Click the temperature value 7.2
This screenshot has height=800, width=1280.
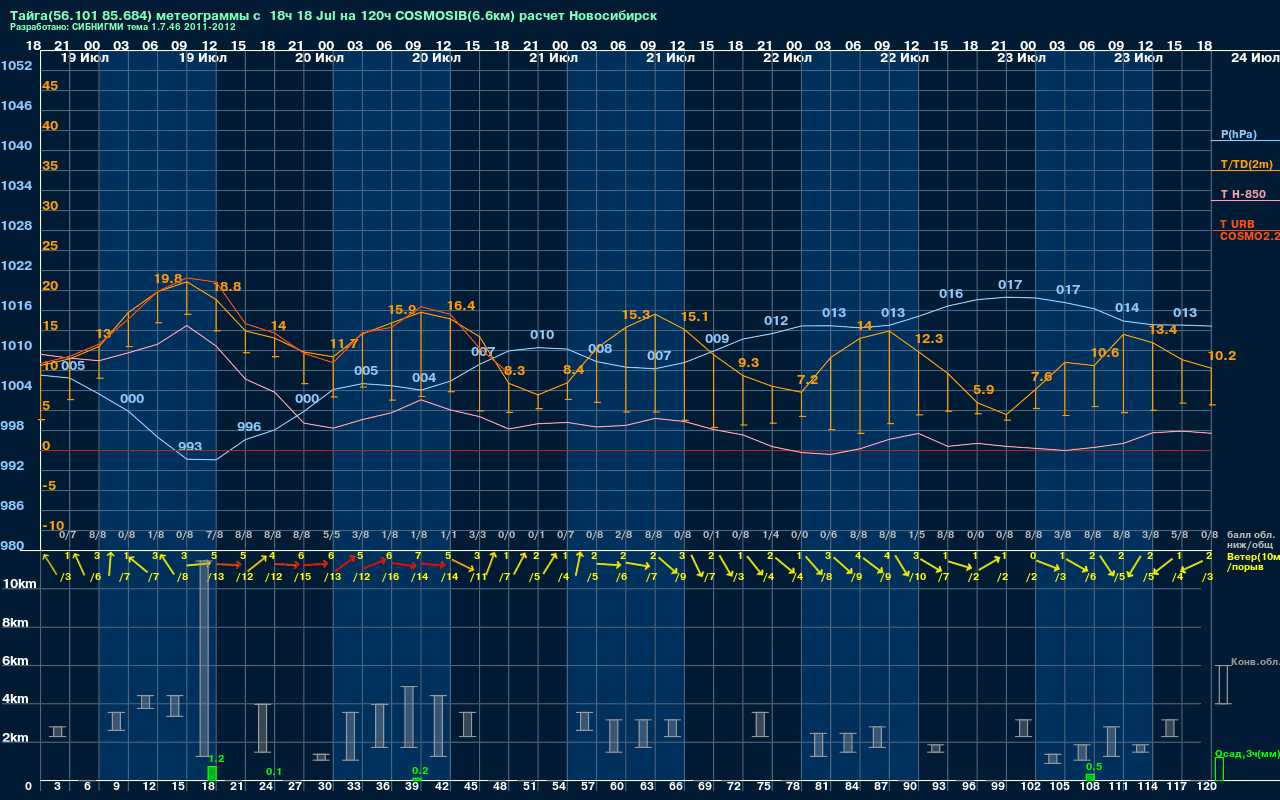[x=807, y=380]
